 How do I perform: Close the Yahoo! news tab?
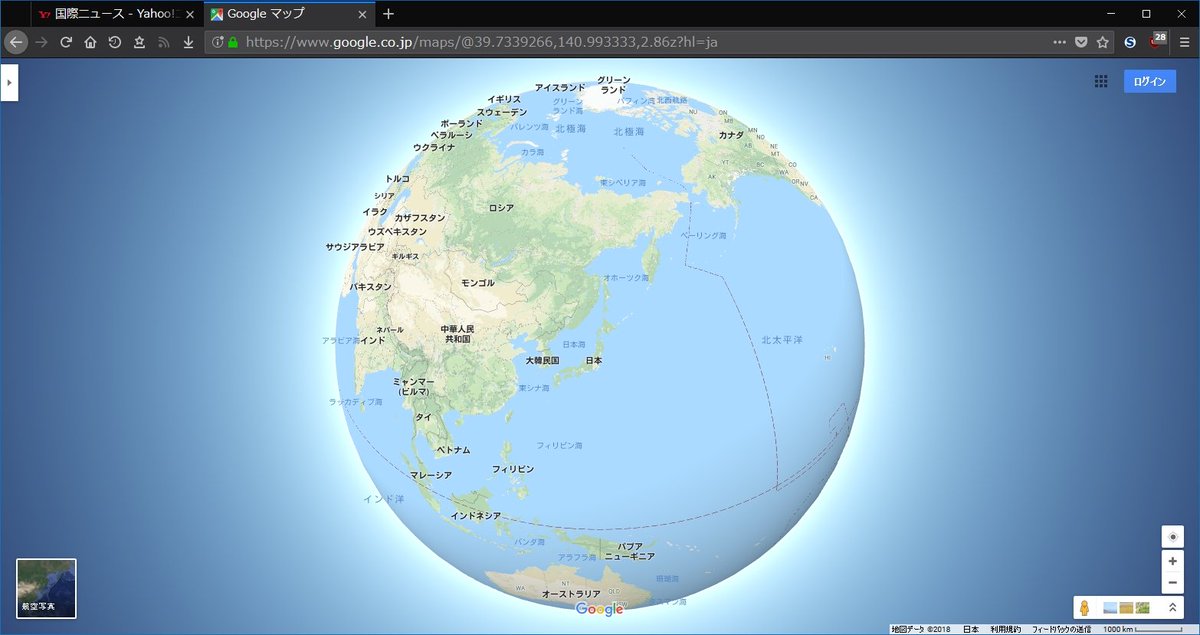190,14
